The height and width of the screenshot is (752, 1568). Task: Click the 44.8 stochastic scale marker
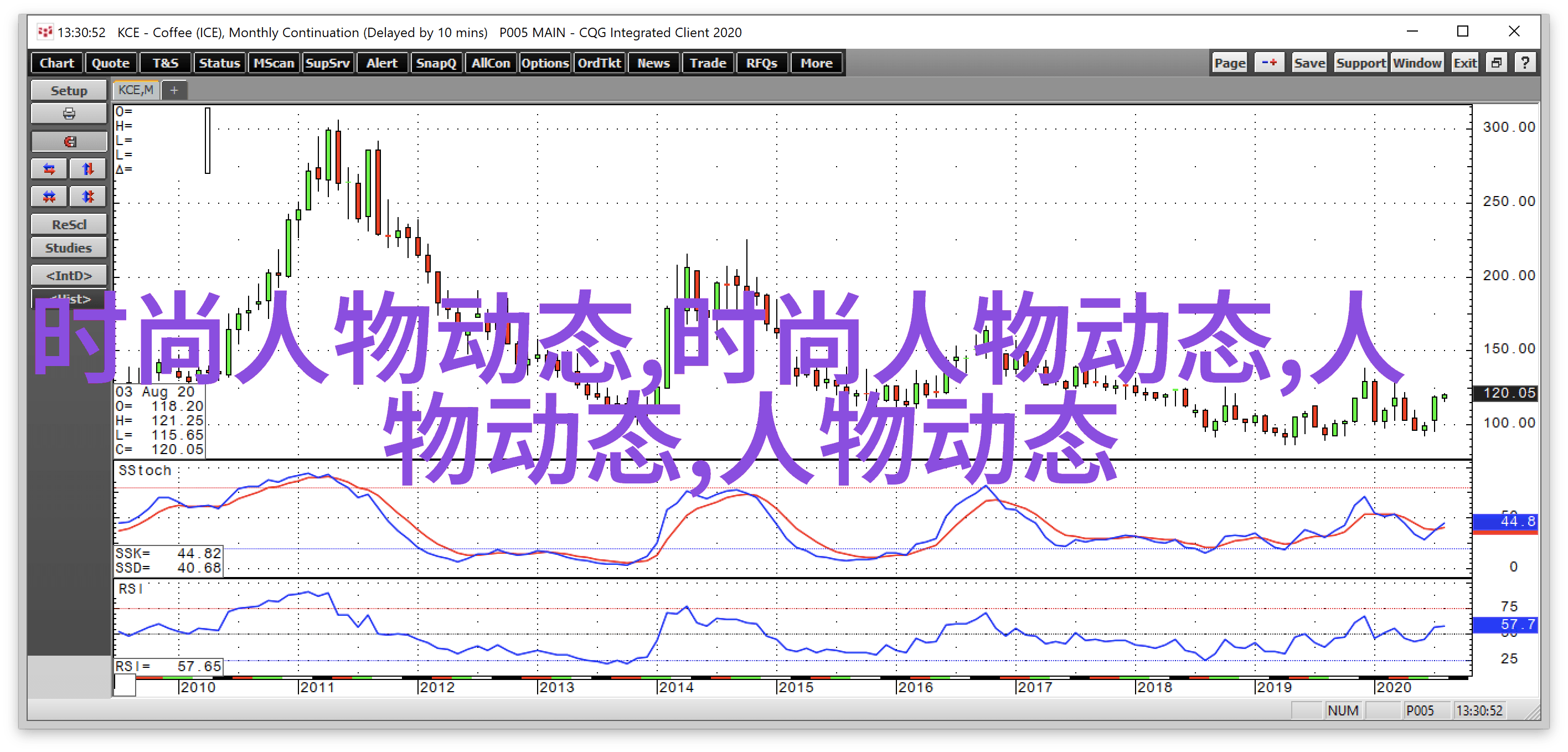click(1506, 521)
